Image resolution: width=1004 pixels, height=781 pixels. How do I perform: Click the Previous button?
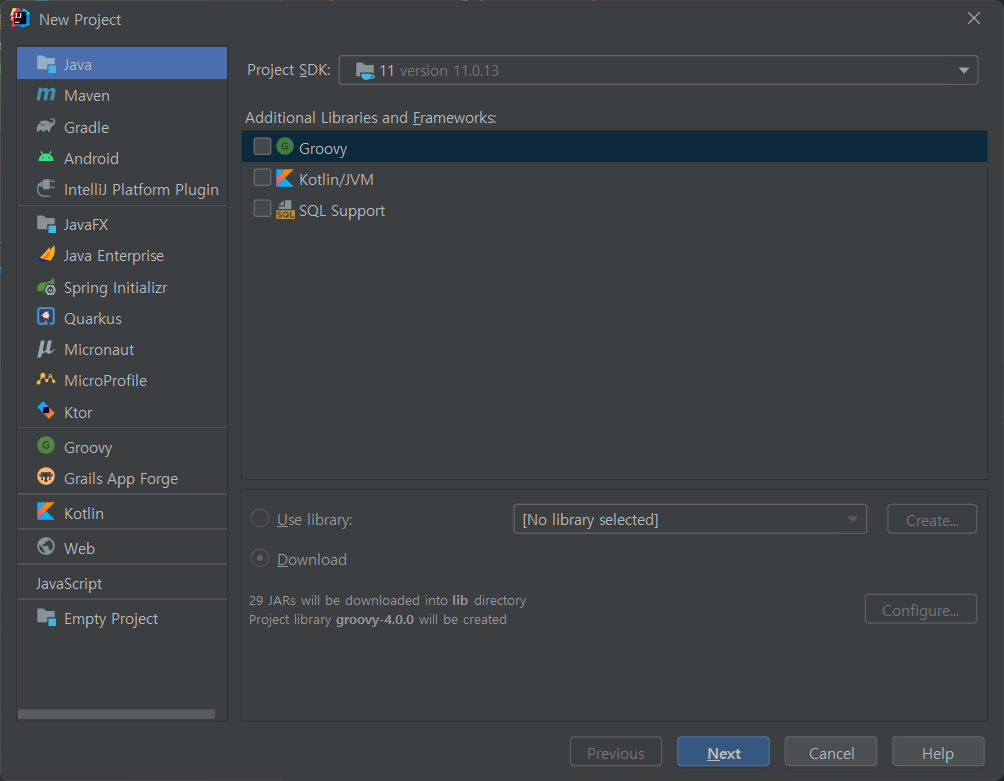click(616, 752)
